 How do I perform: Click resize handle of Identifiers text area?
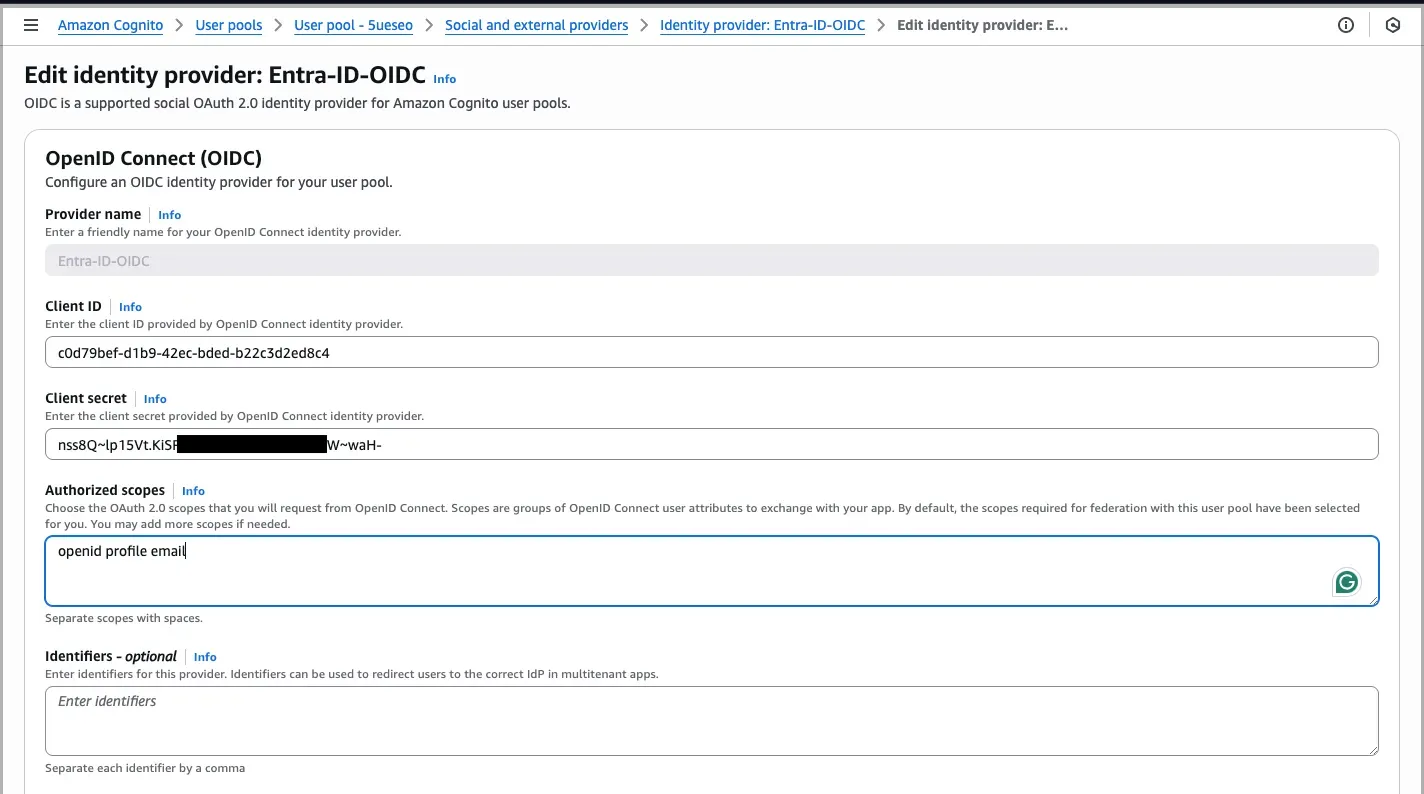[x=1373, y=749]
